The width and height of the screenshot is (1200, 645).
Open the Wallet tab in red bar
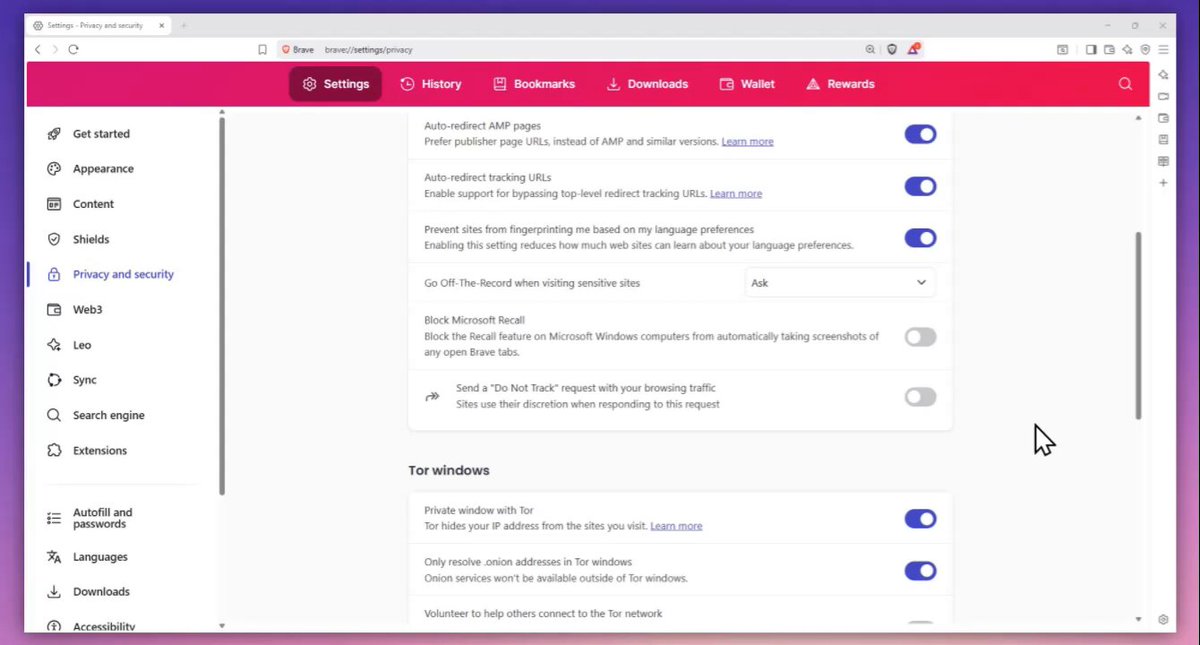[747, 84]
